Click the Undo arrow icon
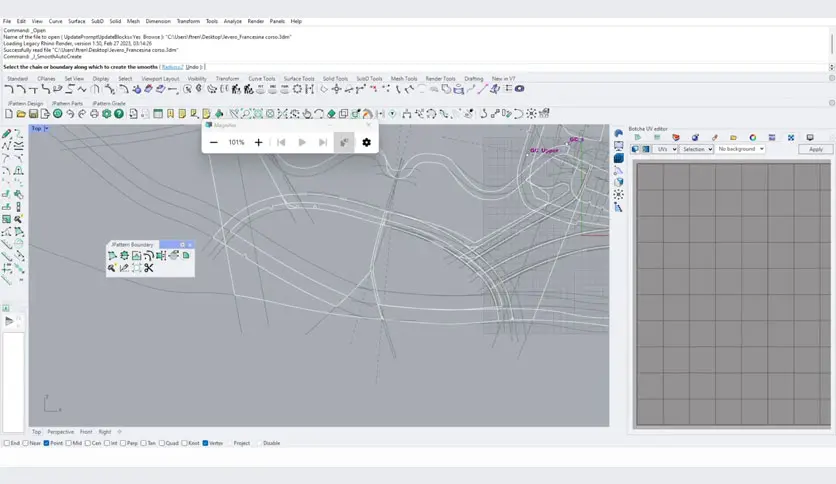 [70, 114]
